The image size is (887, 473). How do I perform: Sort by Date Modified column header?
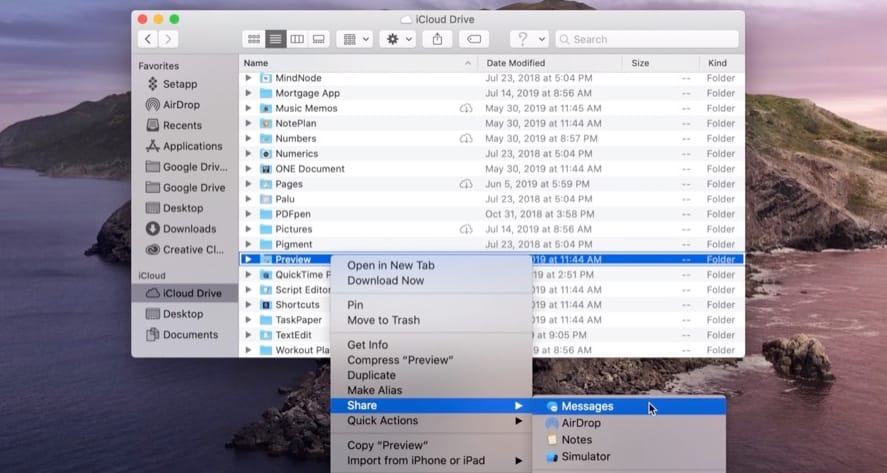[550, 63]
